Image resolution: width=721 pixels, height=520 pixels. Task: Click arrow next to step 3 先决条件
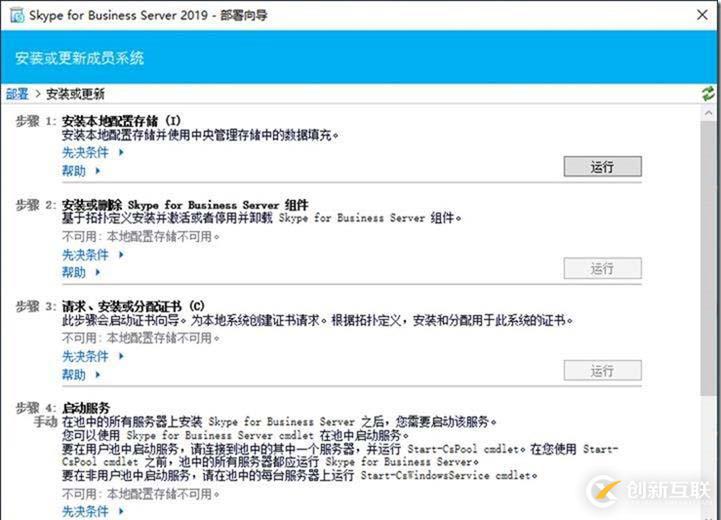(121, 356)
